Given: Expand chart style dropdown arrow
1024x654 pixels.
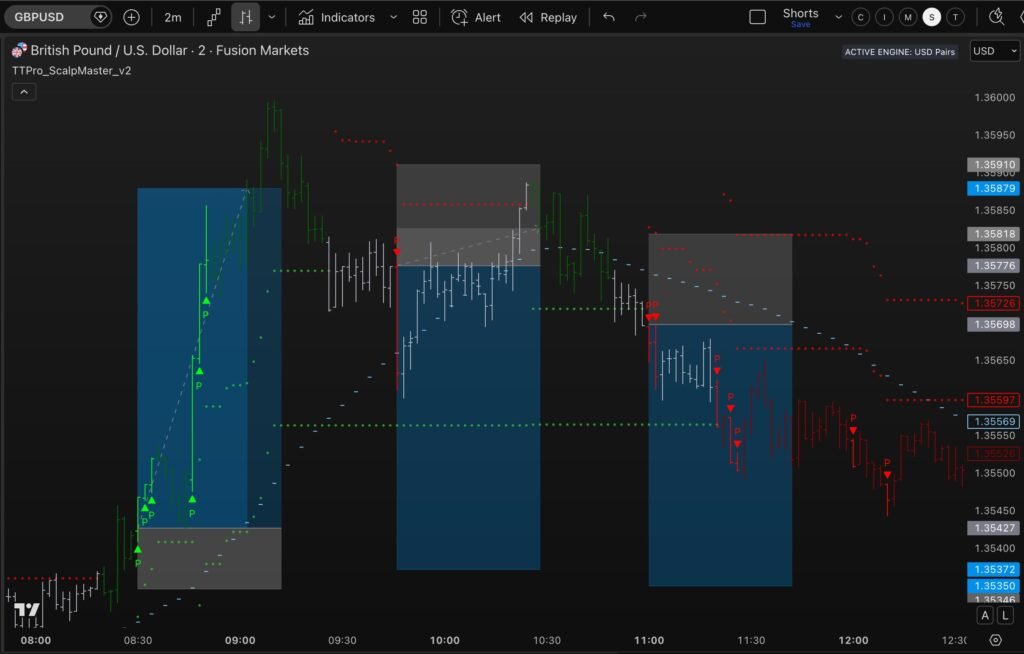Looking at the screenshot, I should point(271,17).
